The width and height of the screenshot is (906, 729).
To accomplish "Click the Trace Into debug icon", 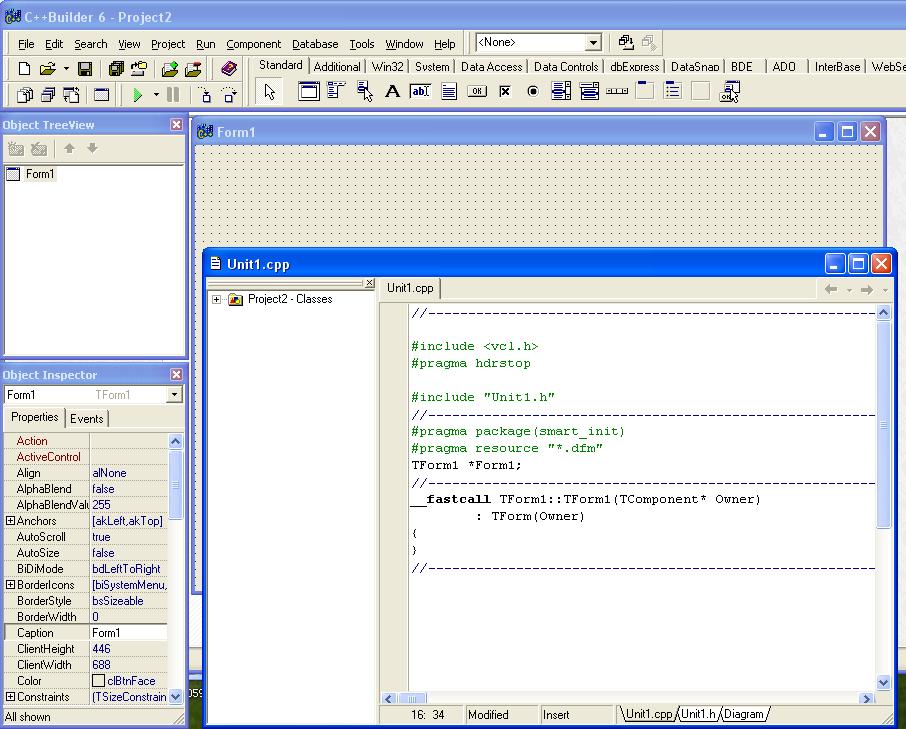I will [205, 94].
